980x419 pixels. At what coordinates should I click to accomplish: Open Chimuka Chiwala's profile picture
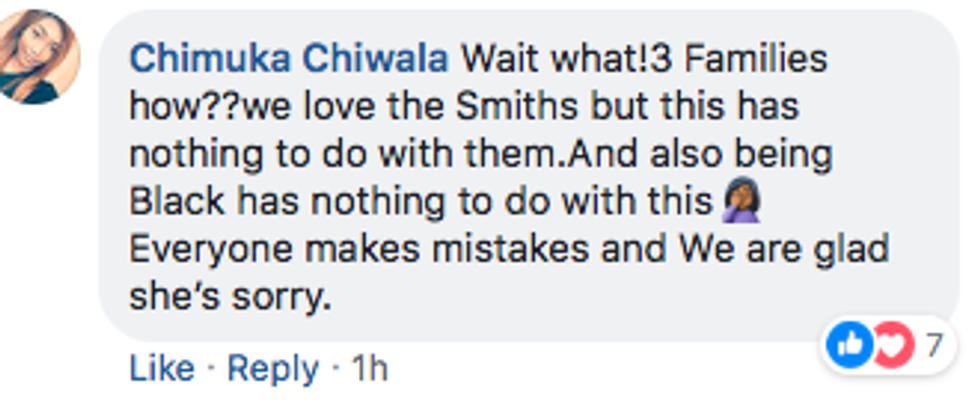[40, 57]
